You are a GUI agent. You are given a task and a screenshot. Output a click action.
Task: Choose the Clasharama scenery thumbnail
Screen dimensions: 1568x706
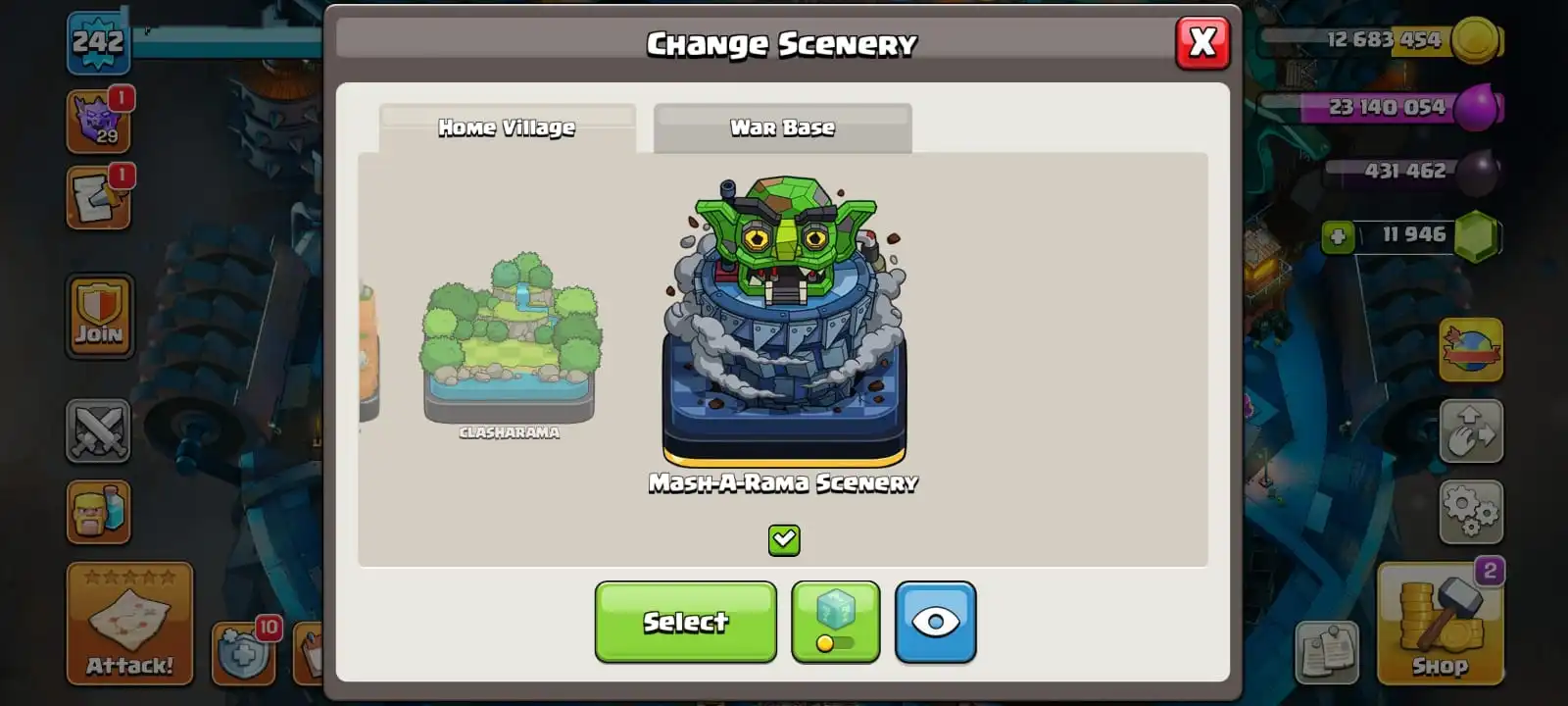pos(510,345)
